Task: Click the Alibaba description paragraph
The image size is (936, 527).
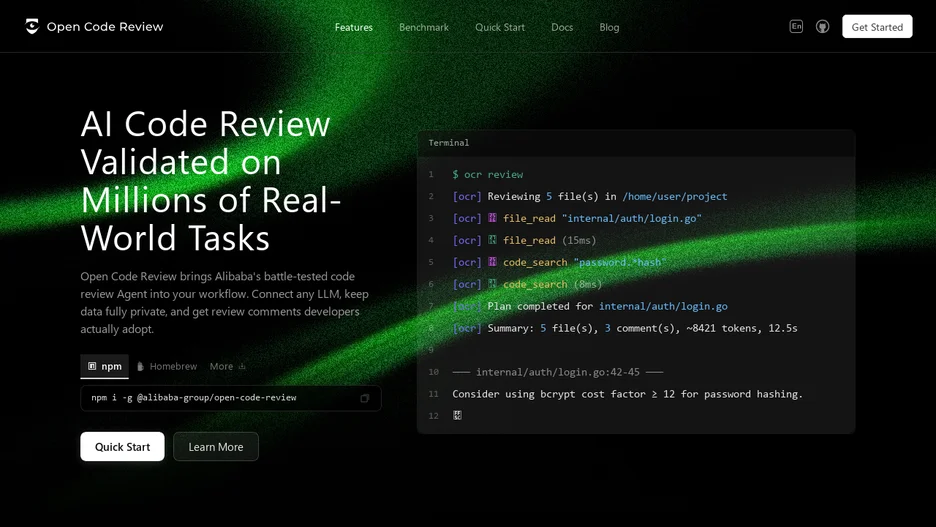Action: click(224, 303)
